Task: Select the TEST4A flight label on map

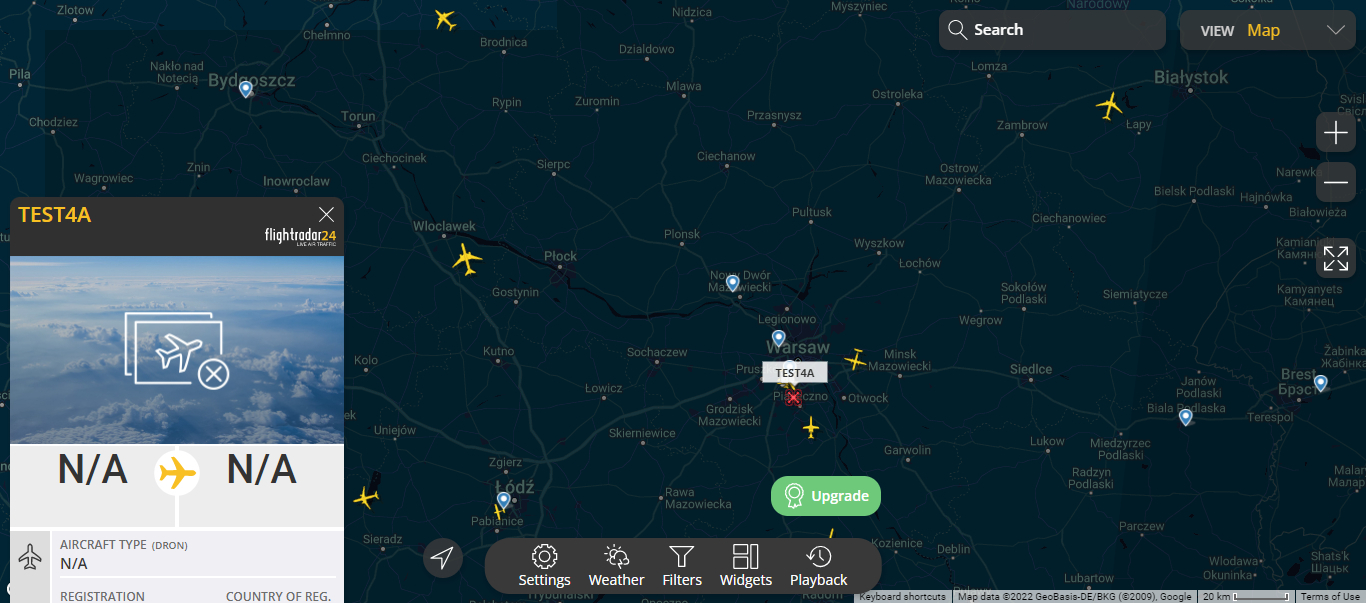Action: tap(795, 373)
